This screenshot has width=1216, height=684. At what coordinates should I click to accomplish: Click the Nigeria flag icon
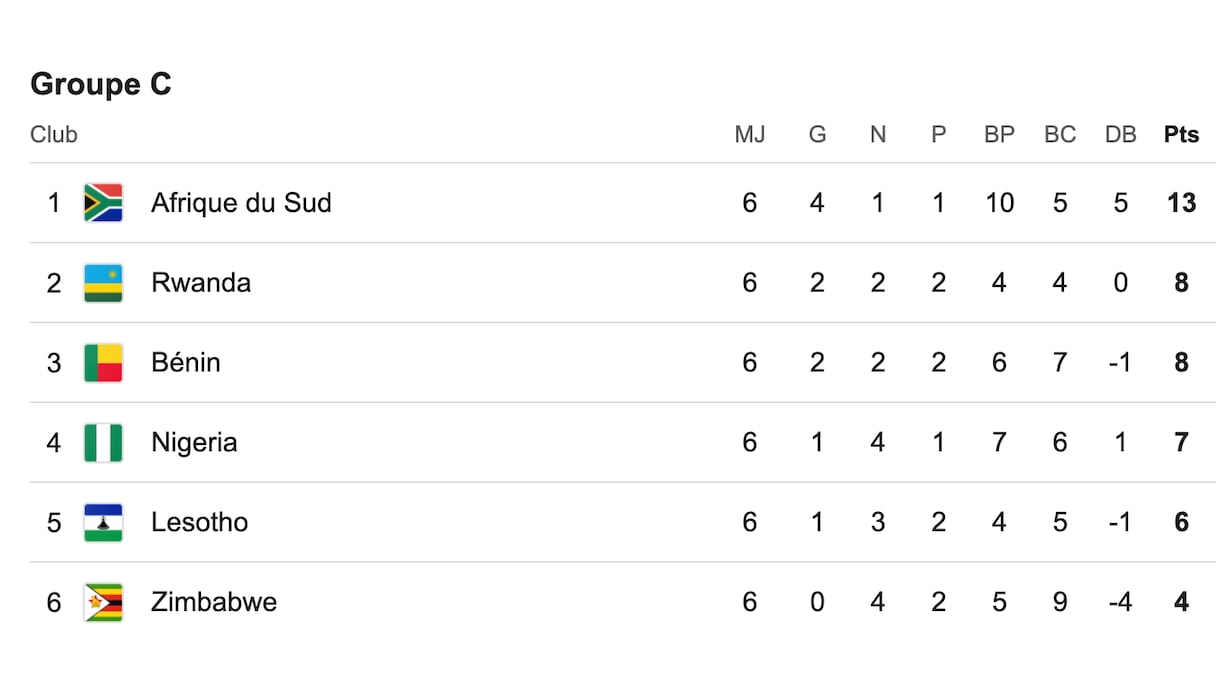[103, 443]
